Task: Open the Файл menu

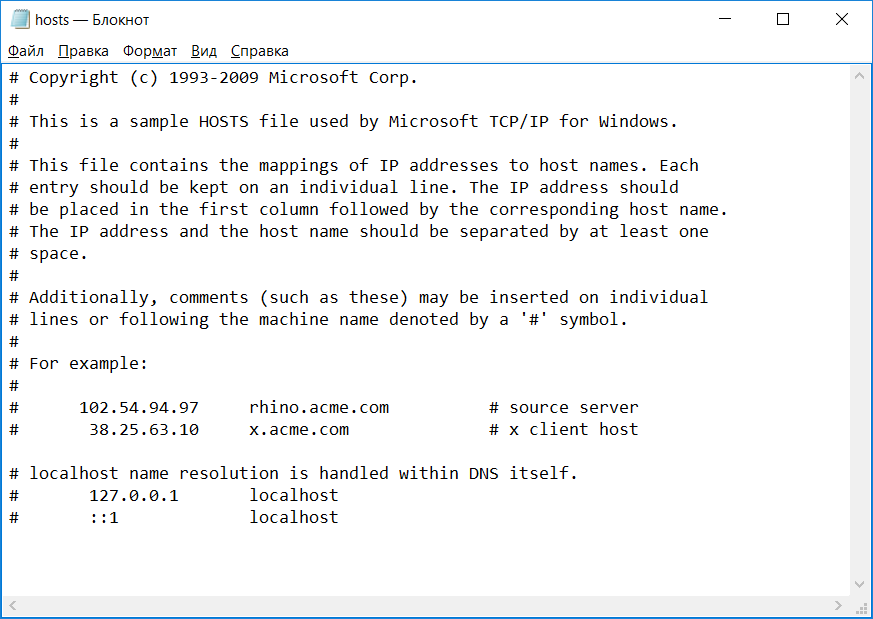Action: [26, 51]
